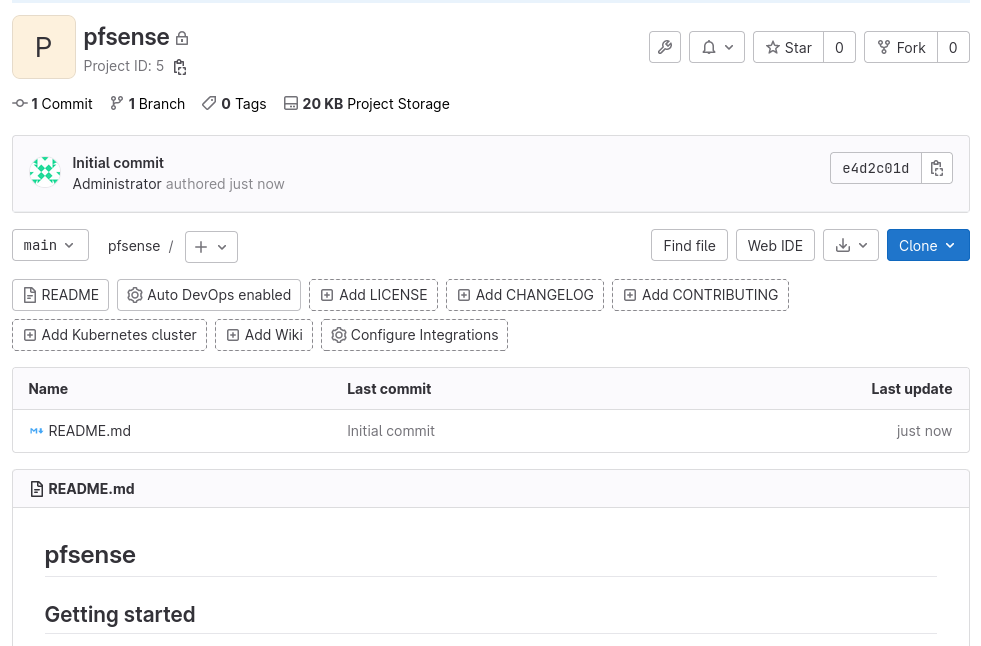Open the 1 Branch list

click(148, 104)
